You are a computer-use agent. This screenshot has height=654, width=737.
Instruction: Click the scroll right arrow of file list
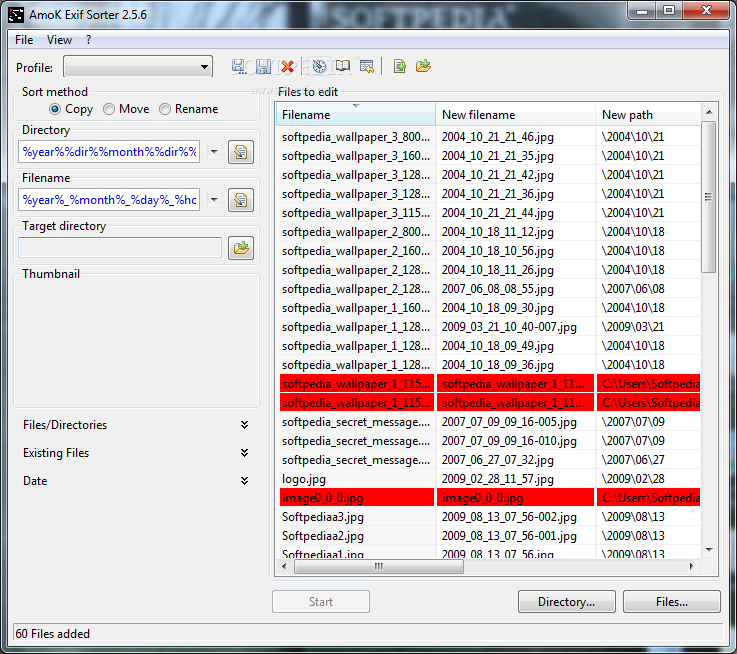tap(691, 567)
